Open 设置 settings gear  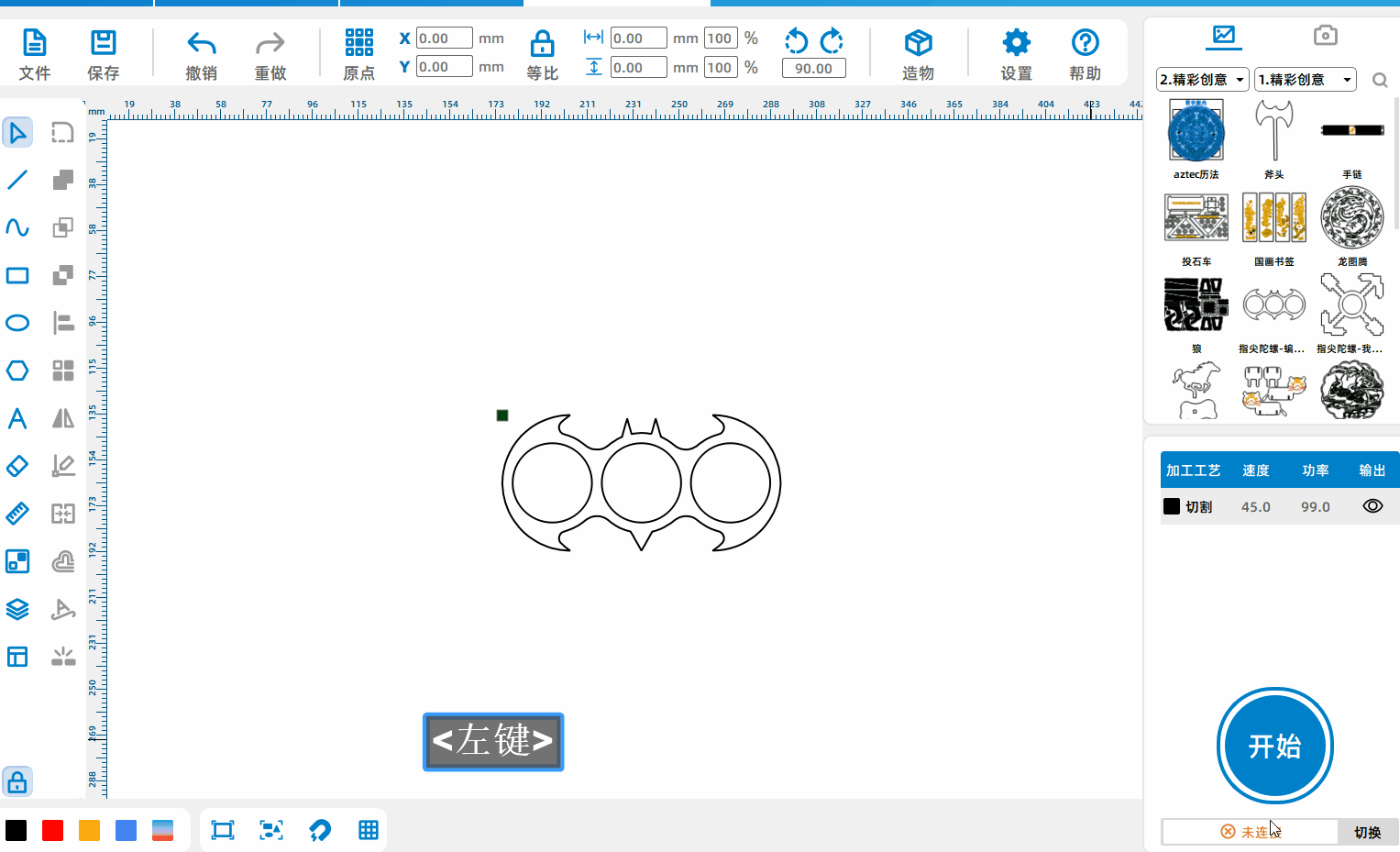pyautogui.click(x=1017, y=42)
